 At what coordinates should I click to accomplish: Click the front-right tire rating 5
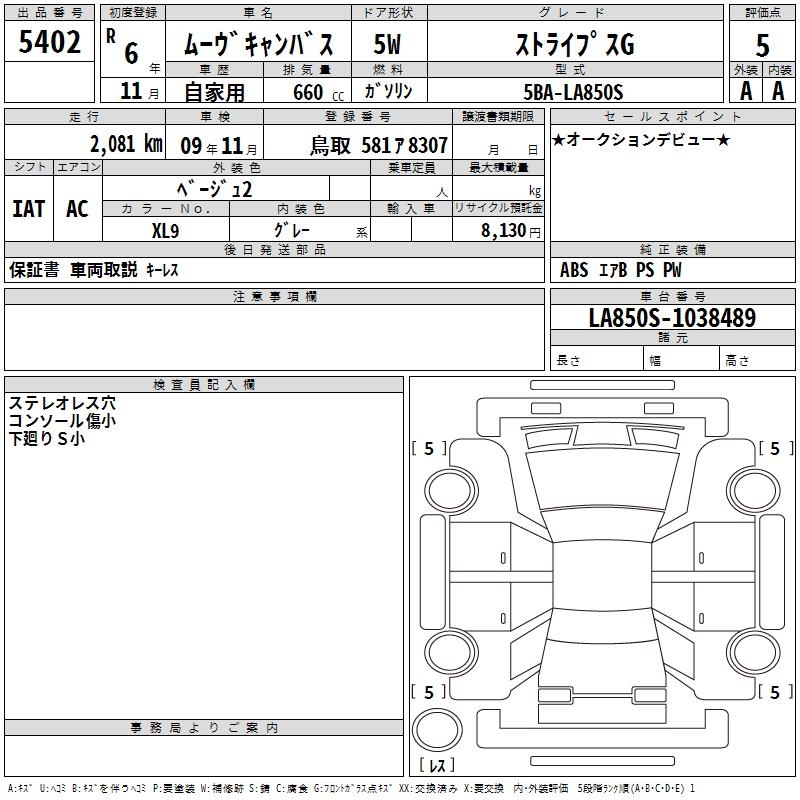pyautogui.click(x=775, y=448)
